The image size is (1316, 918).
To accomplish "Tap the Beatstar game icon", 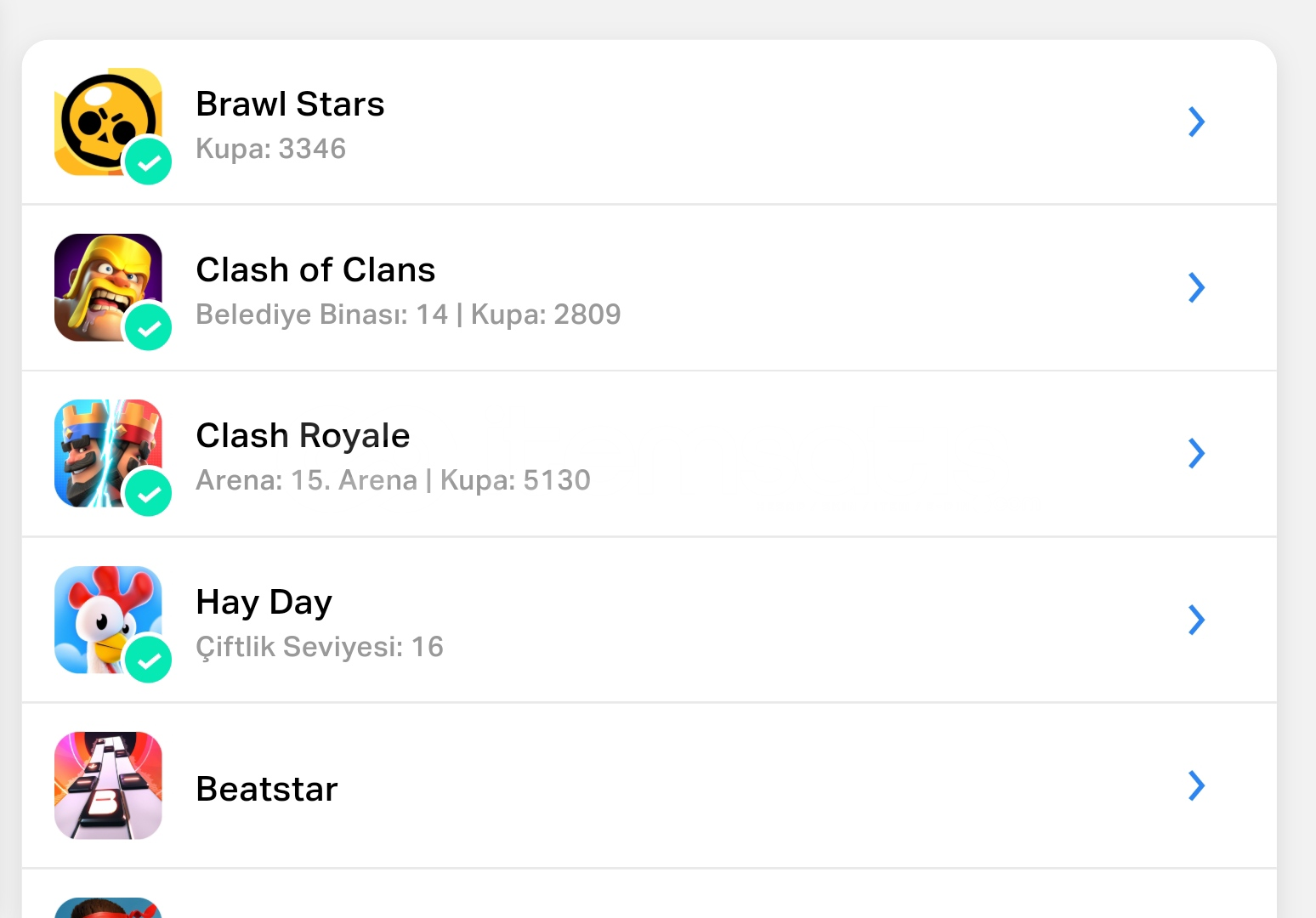I will (108, 785).
